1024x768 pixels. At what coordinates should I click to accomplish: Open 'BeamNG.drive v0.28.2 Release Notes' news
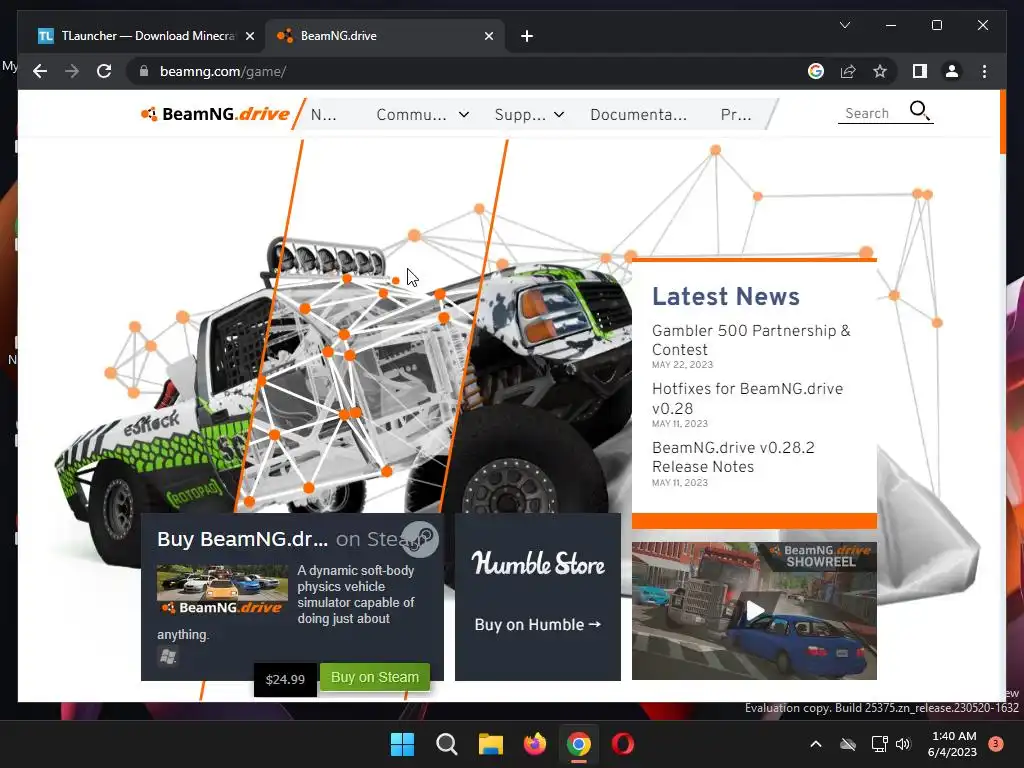[x=733, y=457]
